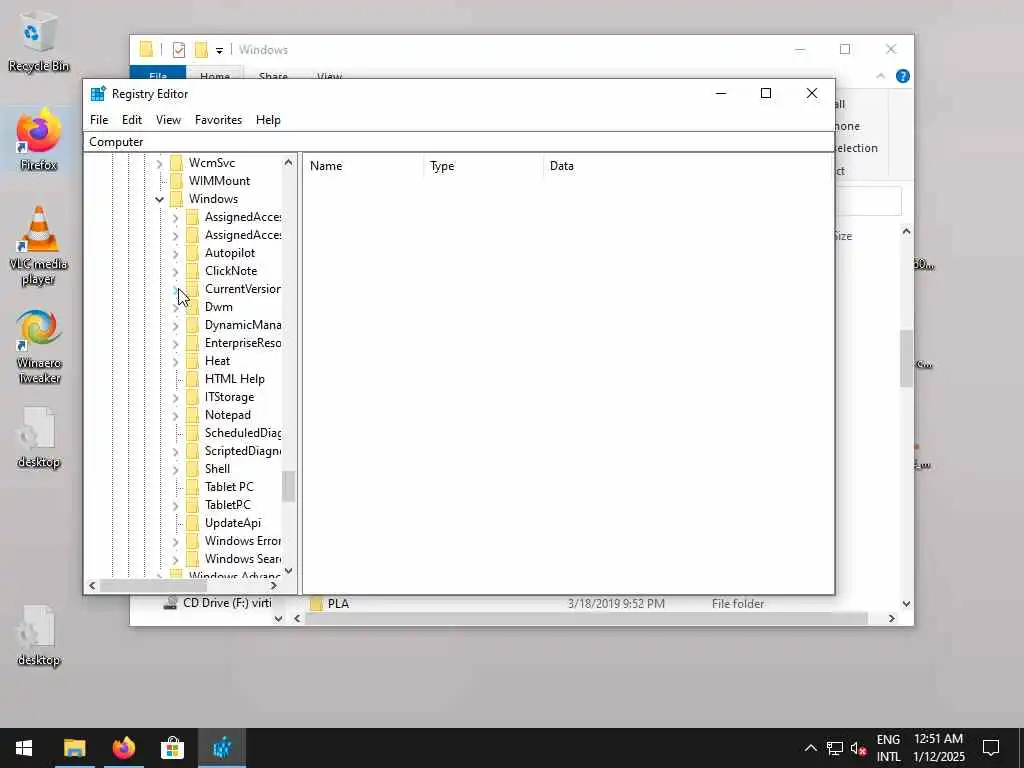Collapse the Explorer ribbon with the caret

pos(880,76)
